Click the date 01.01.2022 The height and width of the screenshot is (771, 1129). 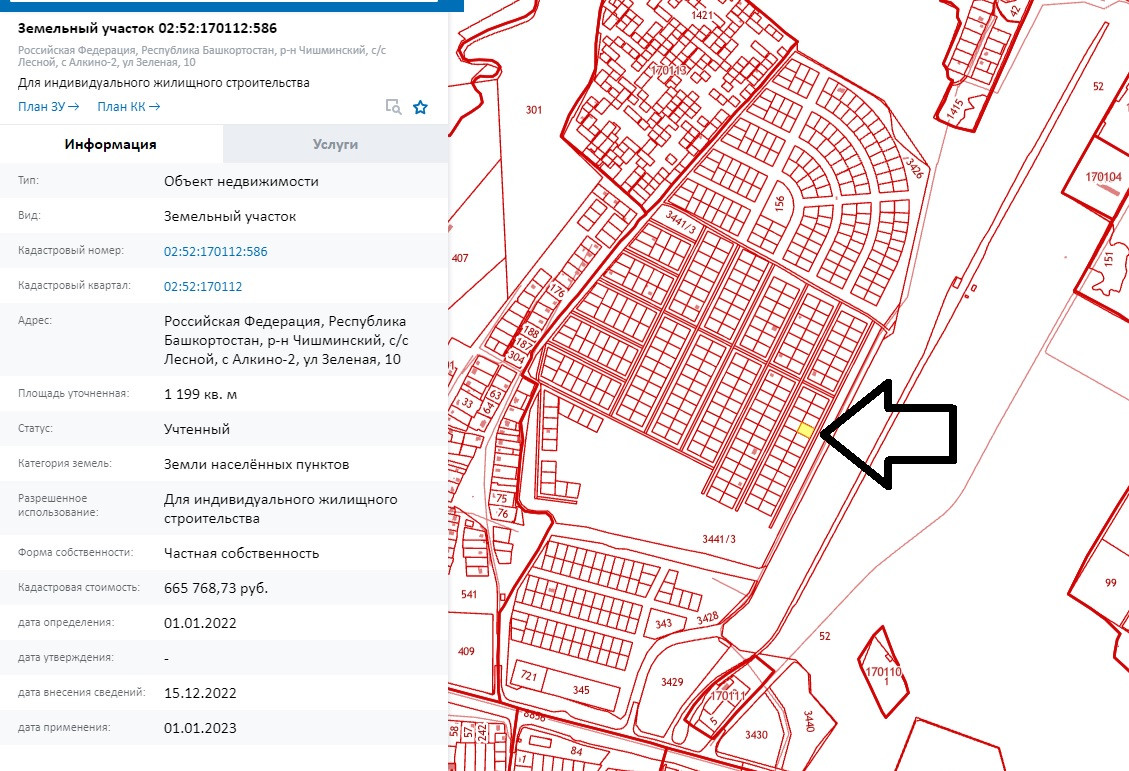(200, 623)
